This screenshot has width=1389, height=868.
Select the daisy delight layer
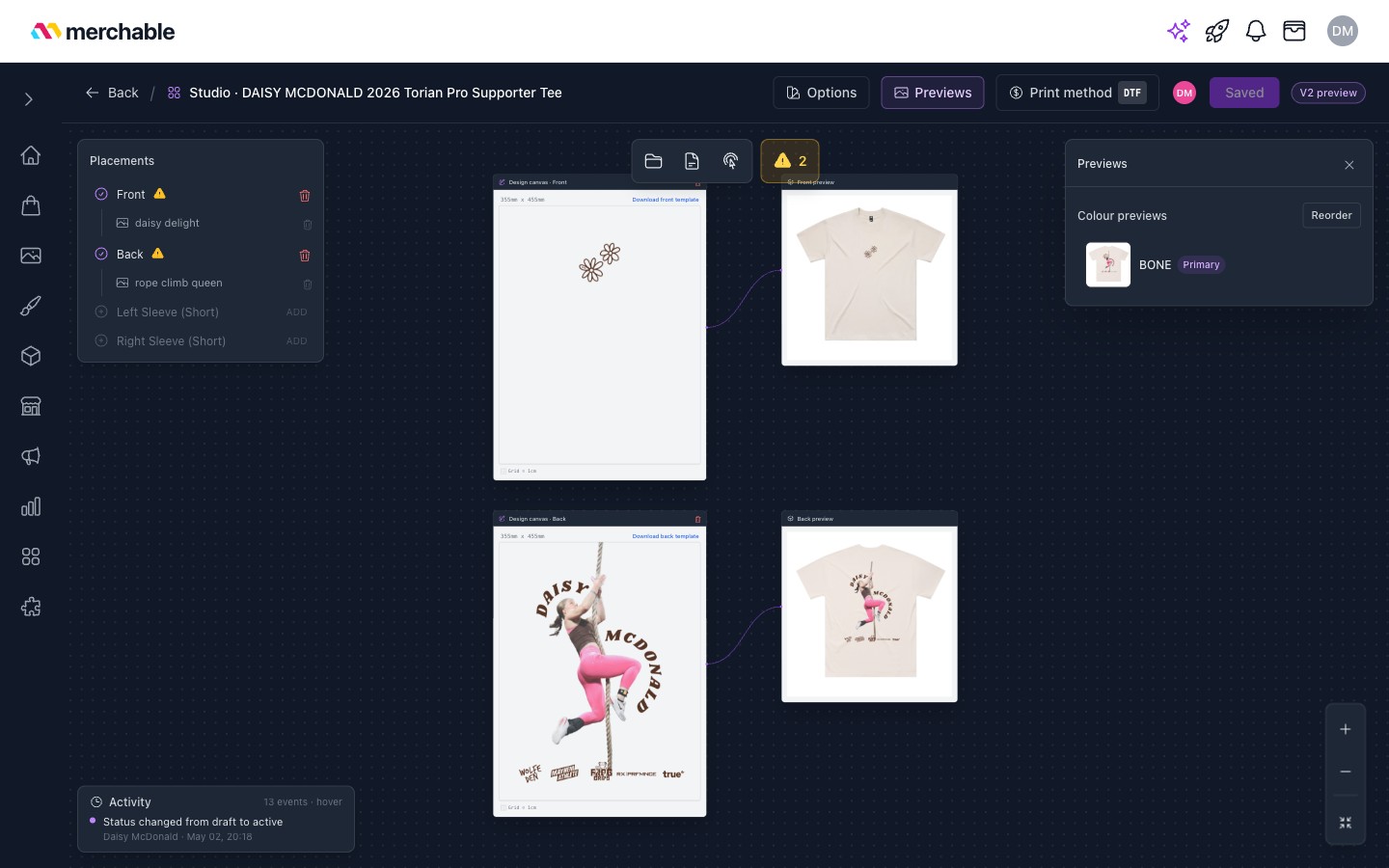click(167, 223)
